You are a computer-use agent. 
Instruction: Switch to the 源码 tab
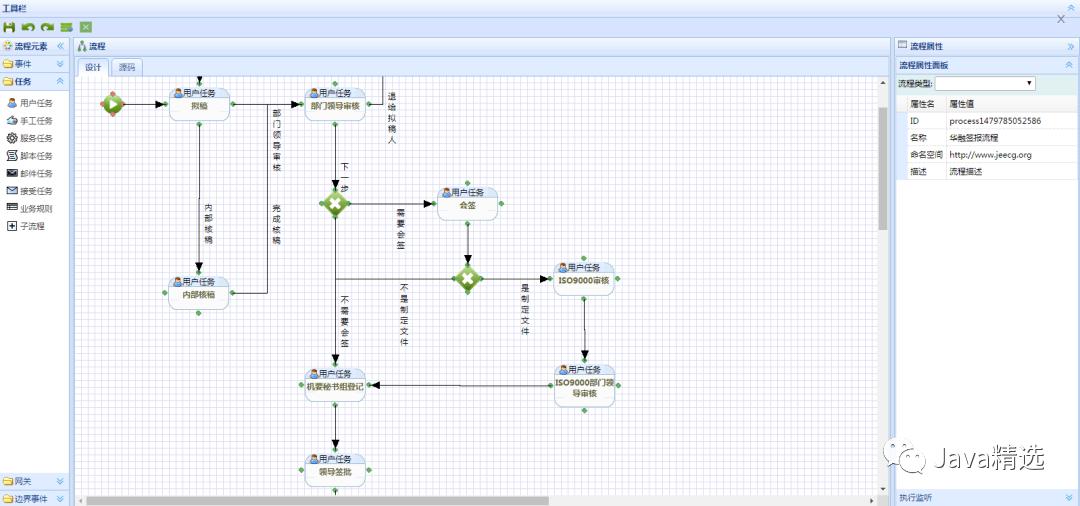click(127, 67)
